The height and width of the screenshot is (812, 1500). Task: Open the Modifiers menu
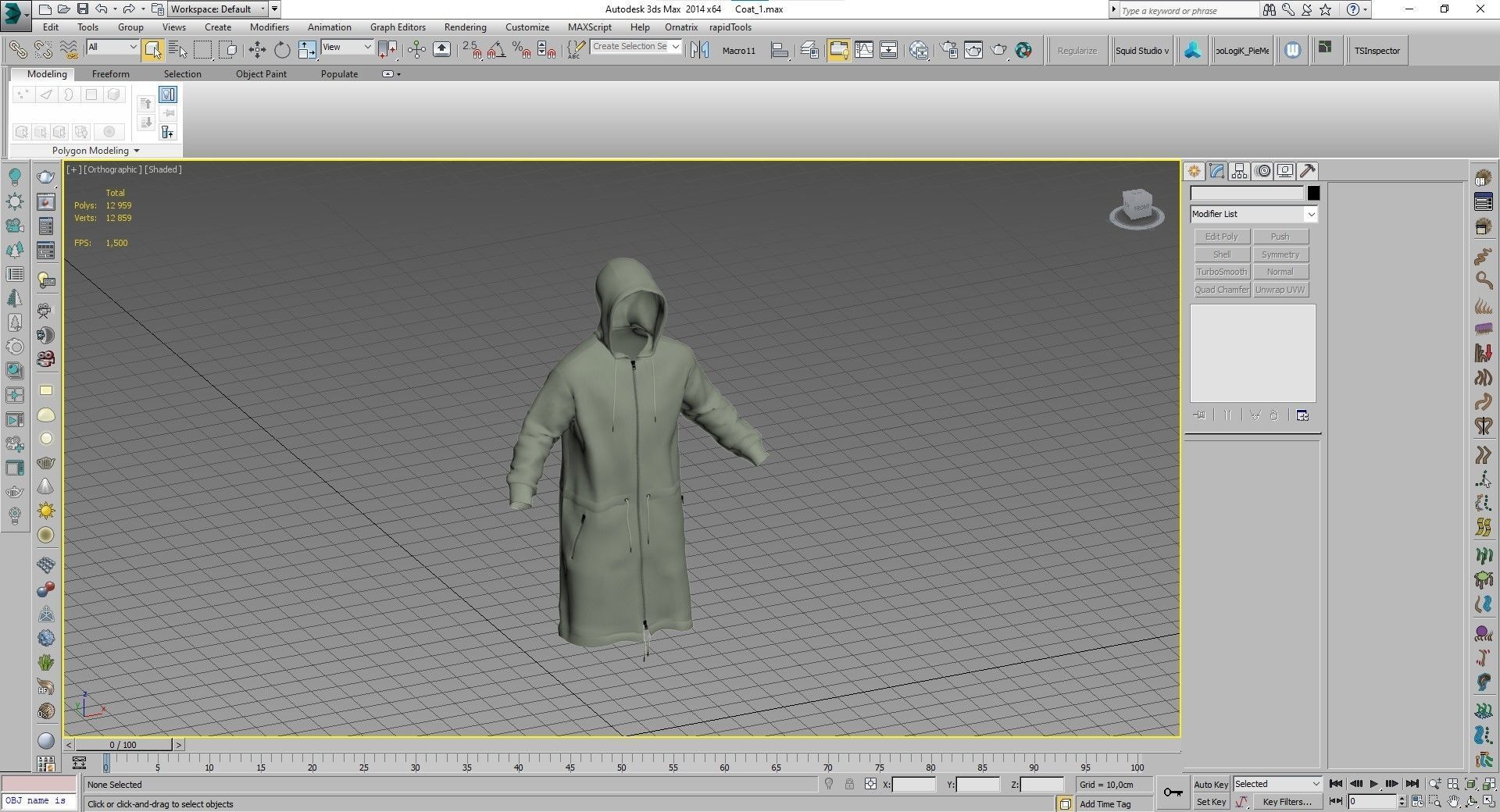[x=269, y=27]
